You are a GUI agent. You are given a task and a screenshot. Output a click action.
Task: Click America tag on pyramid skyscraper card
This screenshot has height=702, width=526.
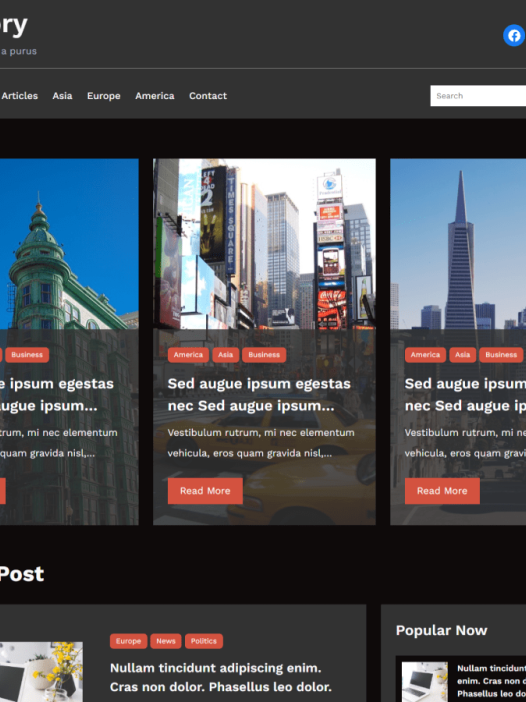coord(425,355)
